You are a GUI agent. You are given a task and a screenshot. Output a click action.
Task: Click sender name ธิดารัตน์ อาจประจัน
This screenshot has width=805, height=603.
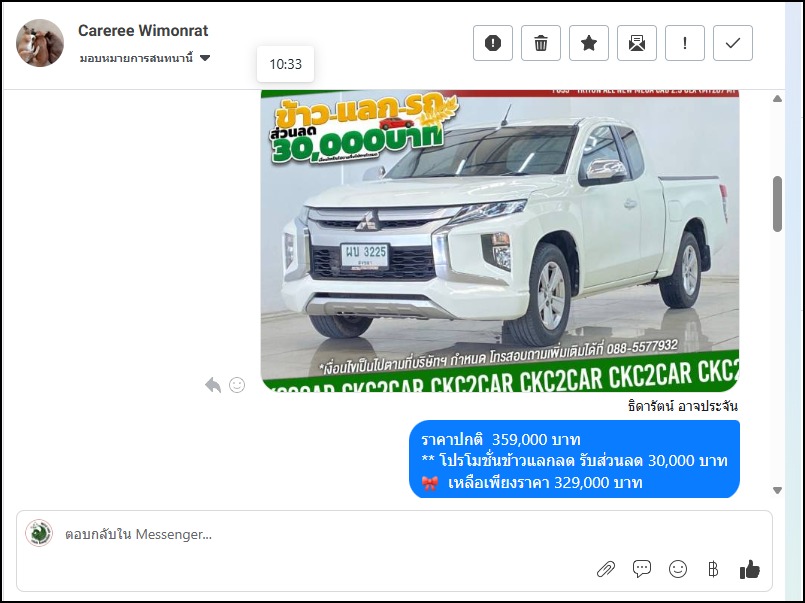[x=682, y=406]
